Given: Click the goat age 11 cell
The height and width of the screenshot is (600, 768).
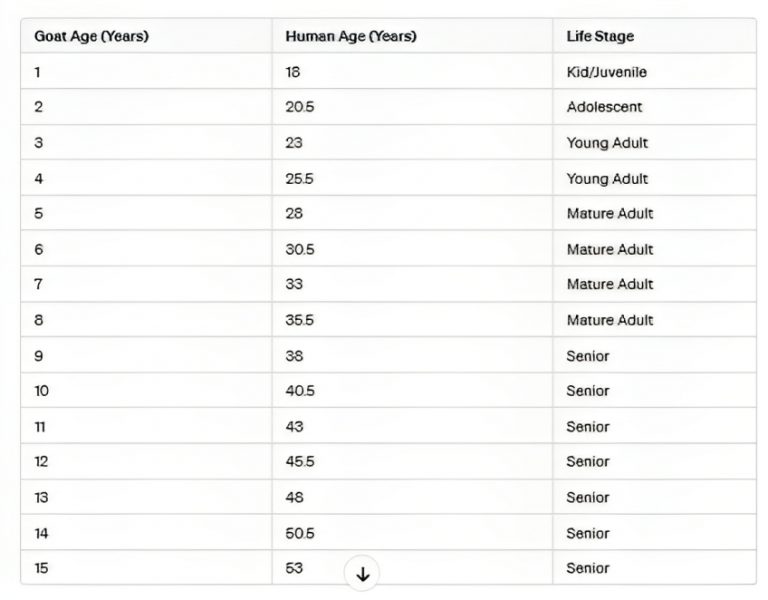Looking at the screenshot, I should click(x=146, y=426).
